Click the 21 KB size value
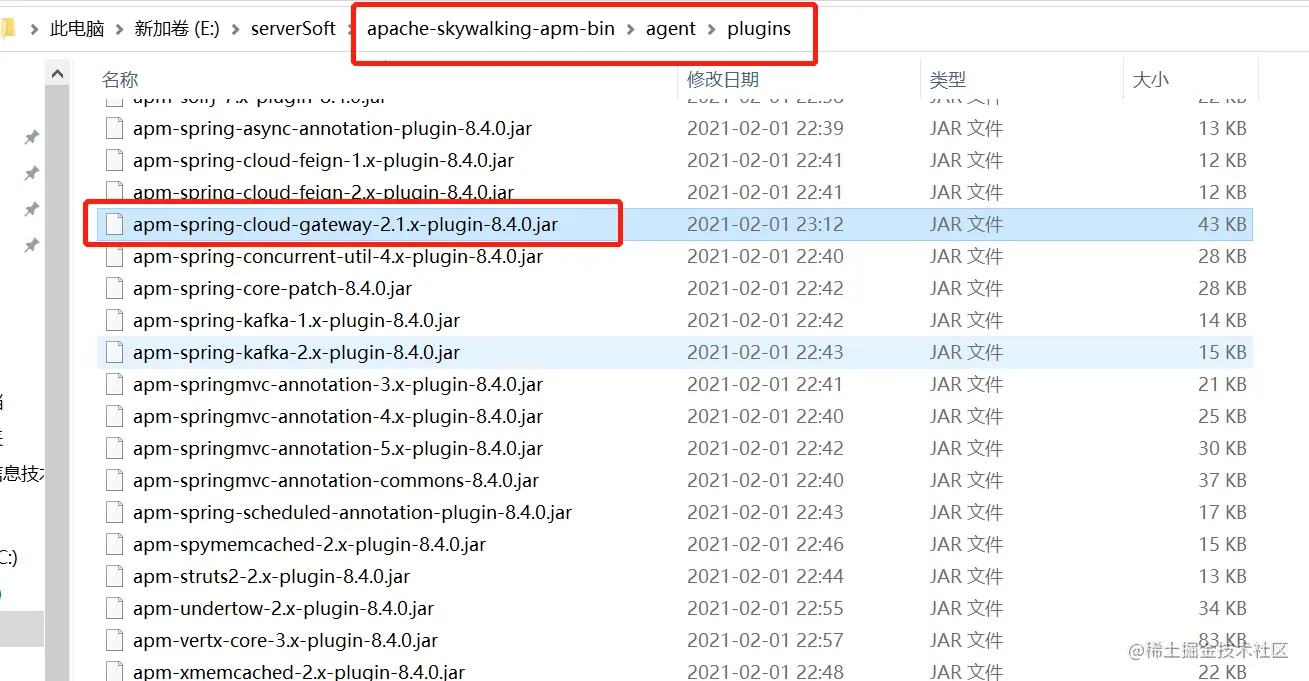The width and height of the screenshot is (1309, 681). (1222, 384)
